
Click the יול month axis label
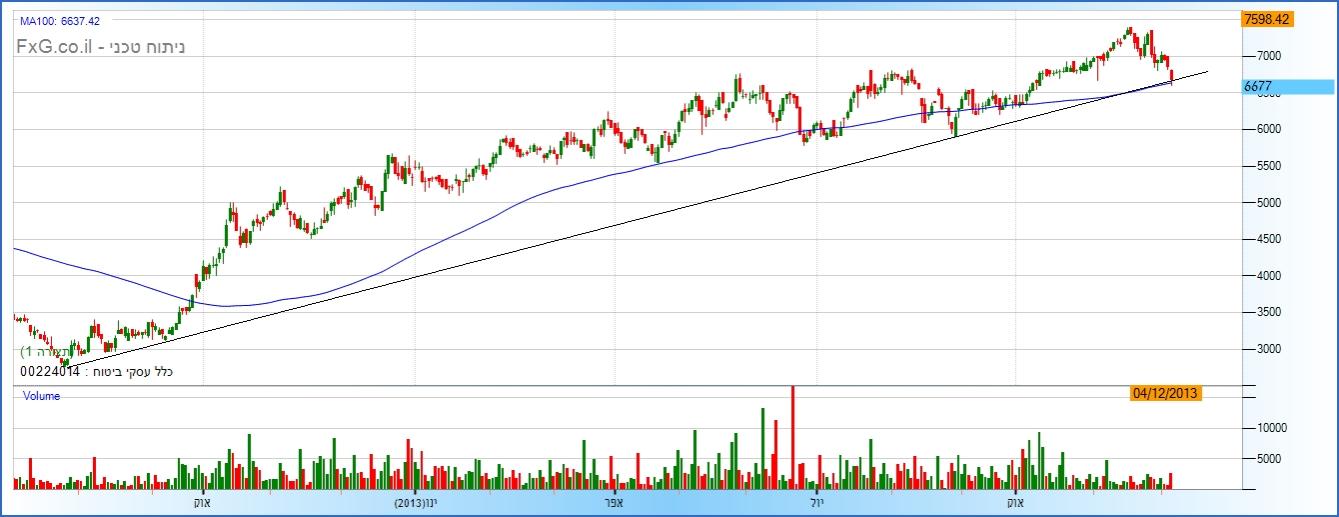pos(816,502)
